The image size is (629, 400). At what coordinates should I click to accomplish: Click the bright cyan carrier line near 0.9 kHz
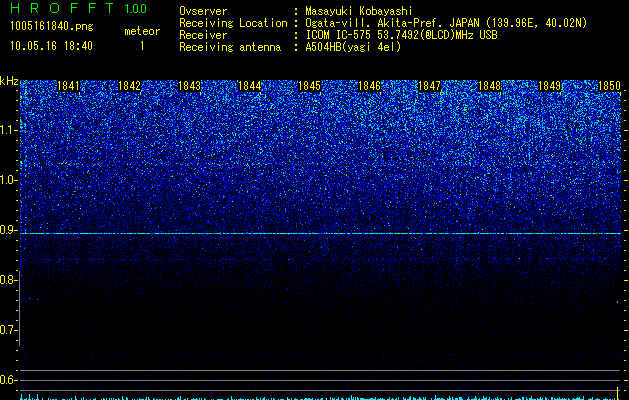click(320, 233)
